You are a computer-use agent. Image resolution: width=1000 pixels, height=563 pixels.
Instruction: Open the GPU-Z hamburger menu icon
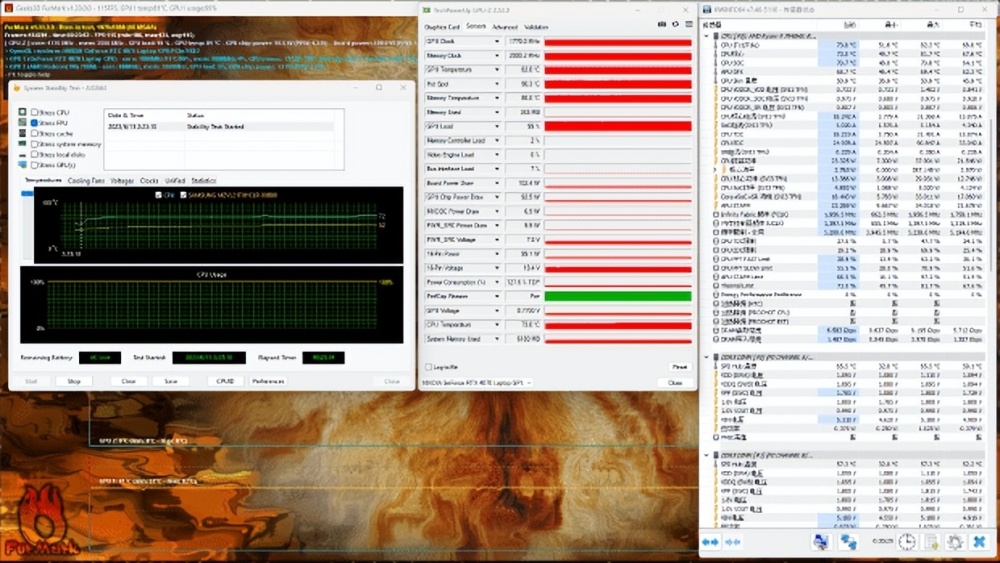click(x=689, y=24)
